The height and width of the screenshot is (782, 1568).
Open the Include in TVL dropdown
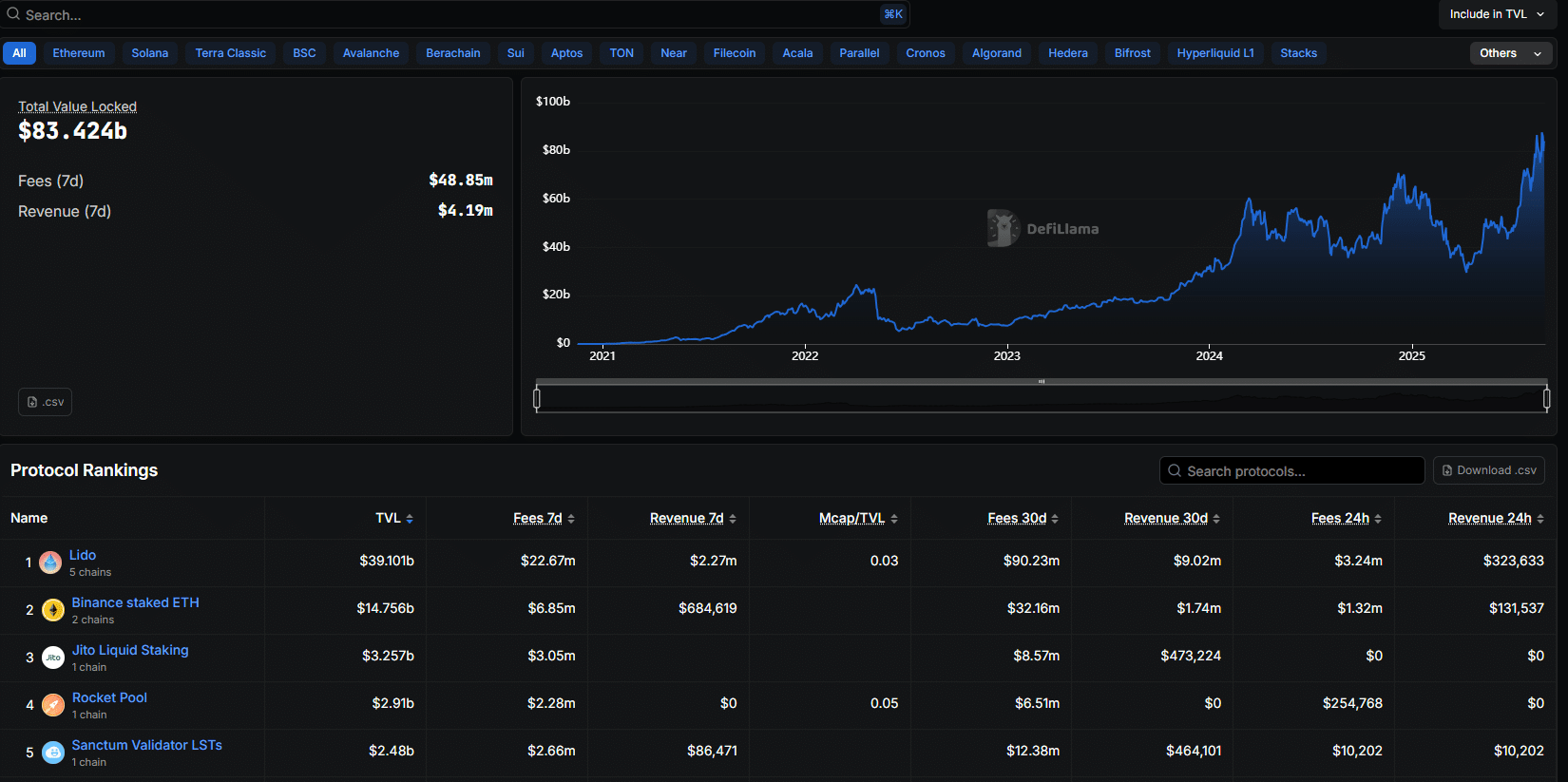[x=1497, y=14]
